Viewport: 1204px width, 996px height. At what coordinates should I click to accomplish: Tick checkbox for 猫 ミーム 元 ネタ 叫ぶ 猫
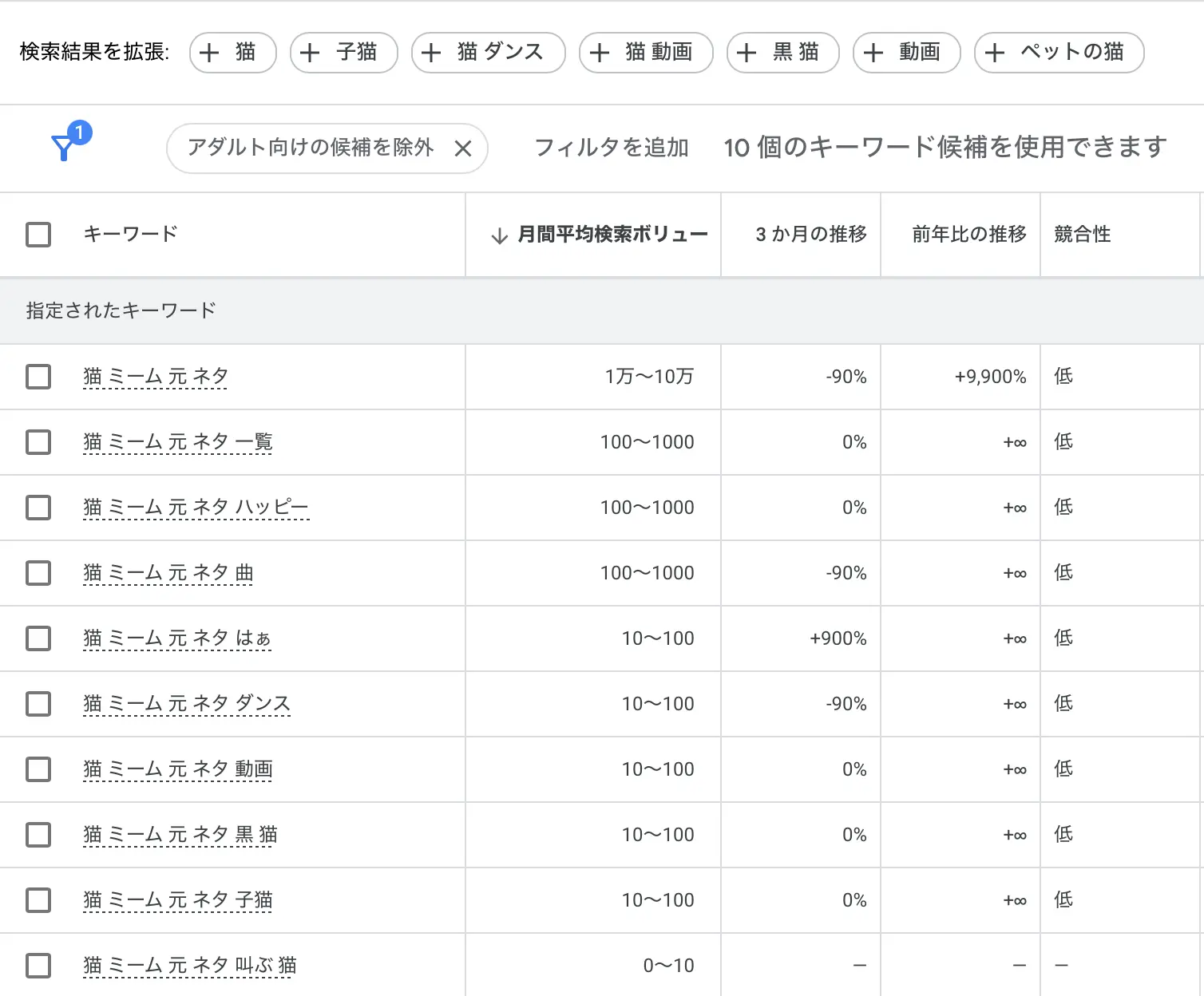pyautogui.click(x=38, y=966)
